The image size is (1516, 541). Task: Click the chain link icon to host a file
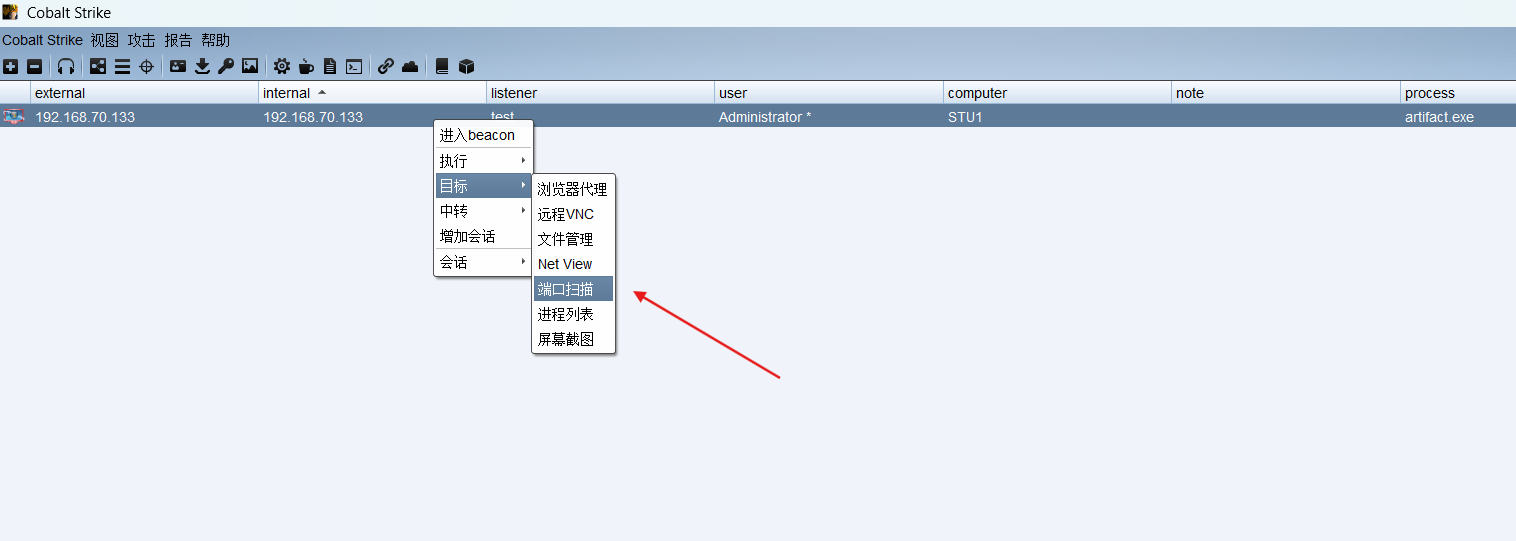(386, 67)
